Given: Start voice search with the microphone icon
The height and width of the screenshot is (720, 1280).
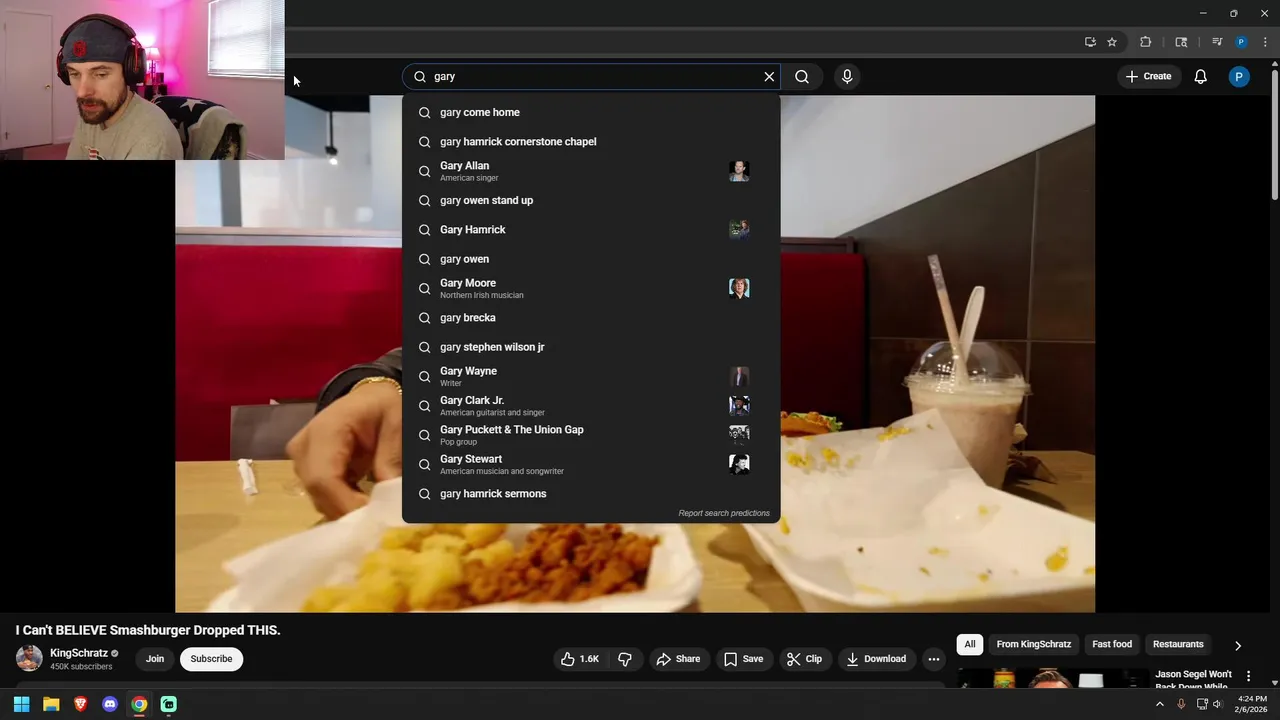Looking at the screenshot, I should point(847,76).
